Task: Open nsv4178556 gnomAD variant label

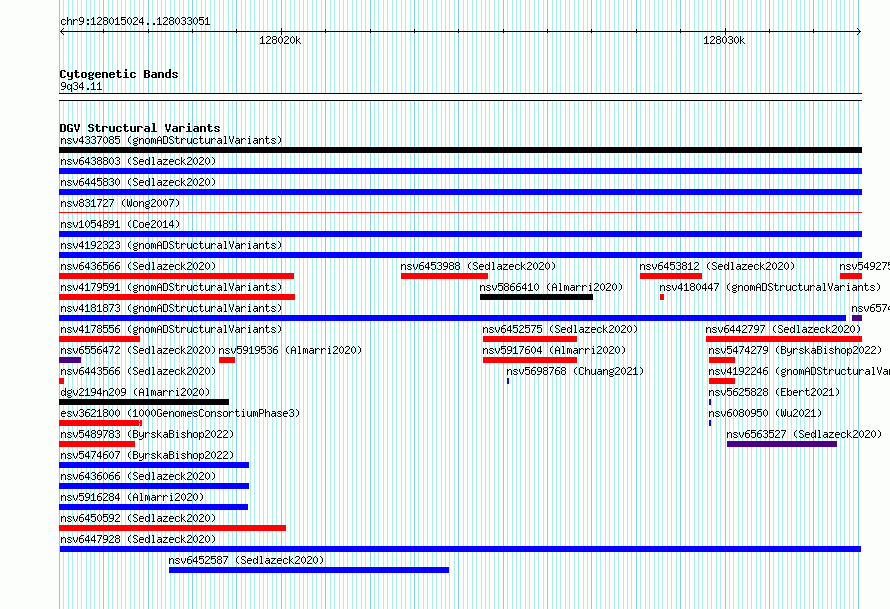Action: [x=171, y=329]
